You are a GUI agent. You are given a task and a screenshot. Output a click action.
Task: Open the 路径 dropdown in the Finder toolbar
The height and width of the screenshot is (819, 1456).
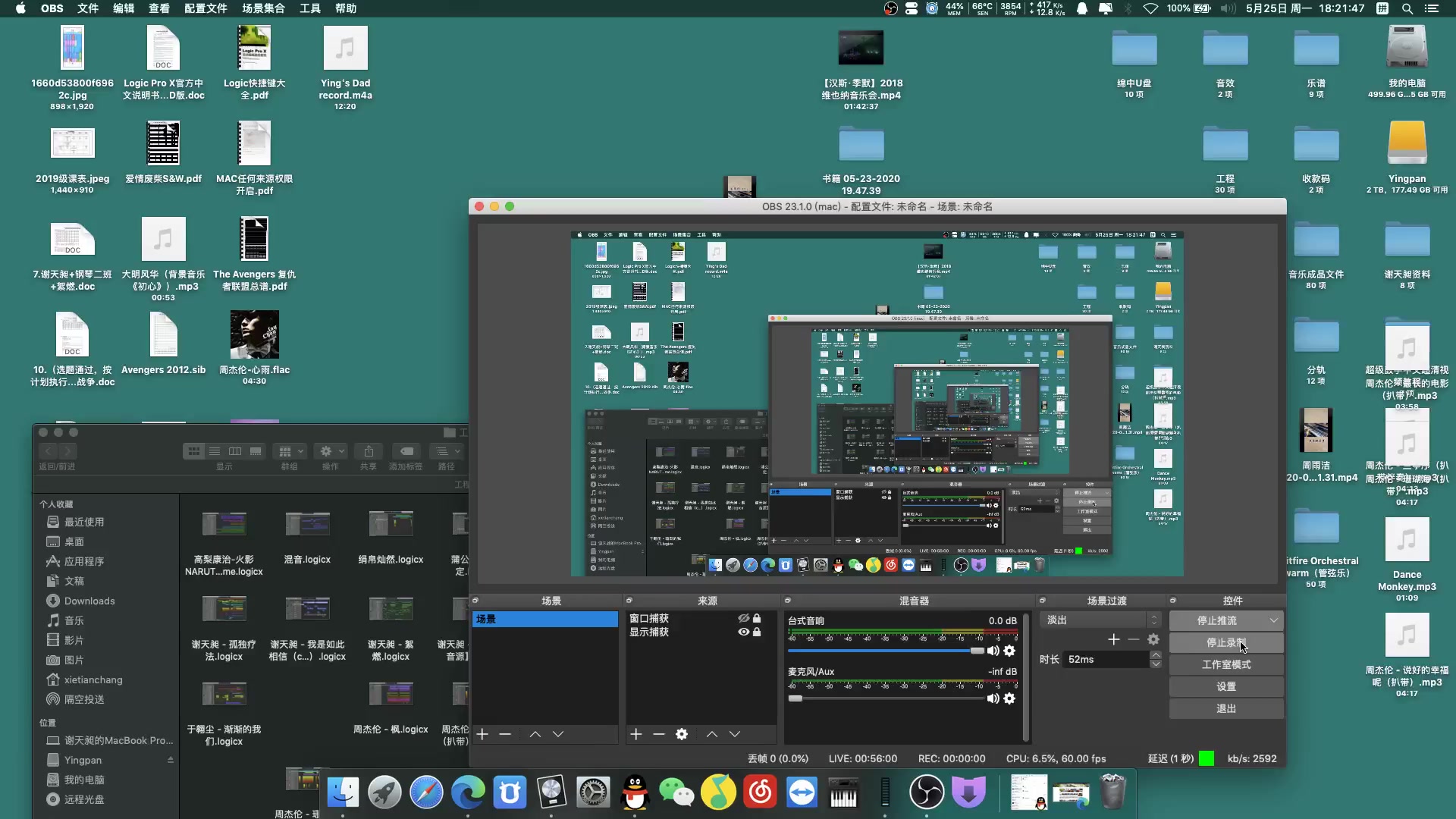pos(446,451)
